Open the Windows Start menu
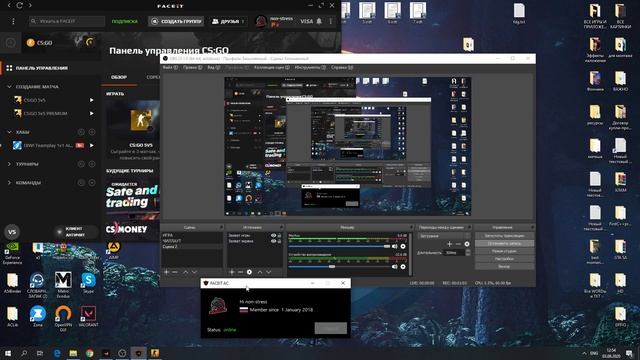This screenshot has width=640, height=360. pyautogui.click(x=8, y=353)
